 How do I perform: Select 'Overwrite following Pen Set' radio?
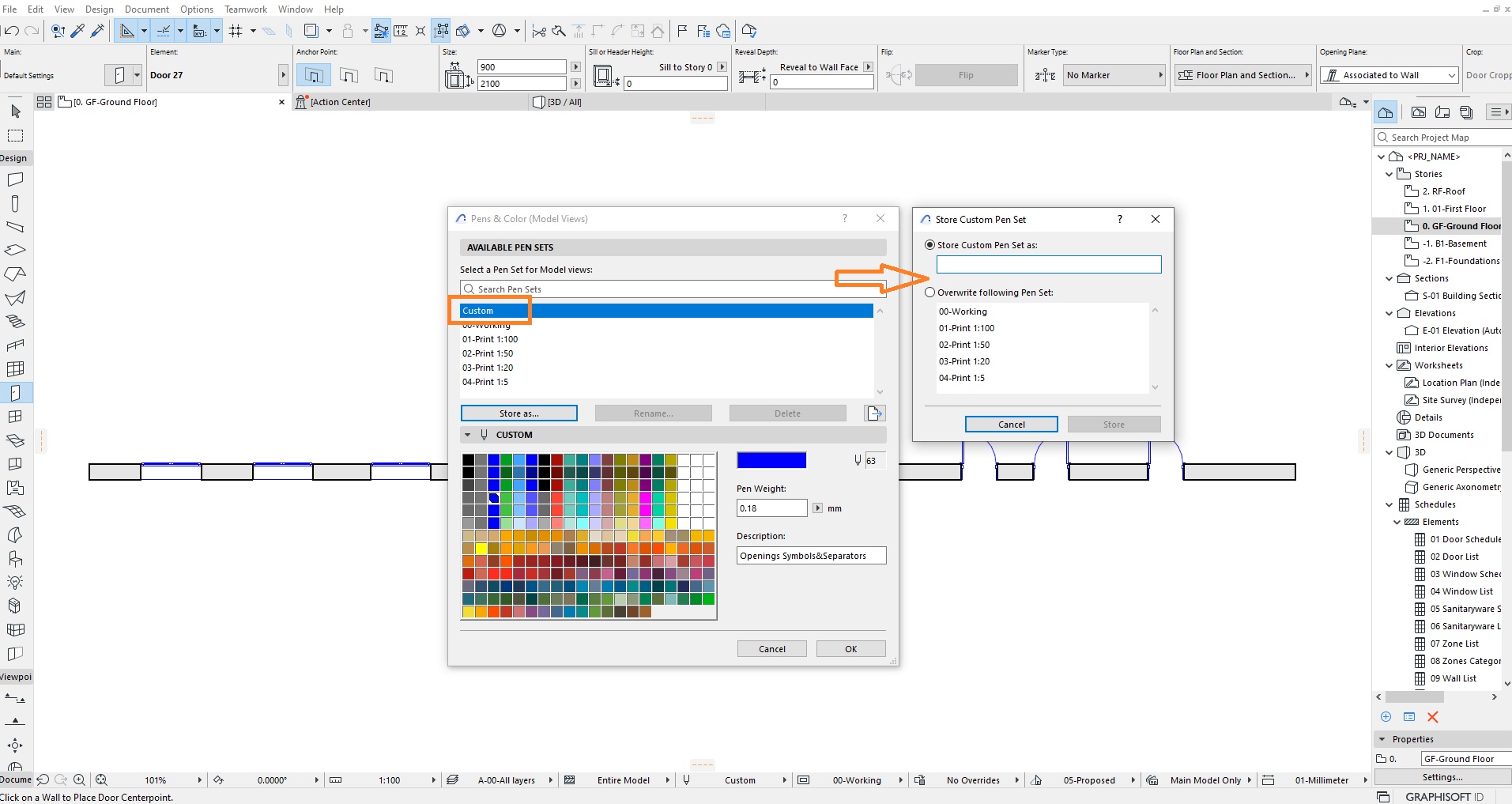point(930,293)
